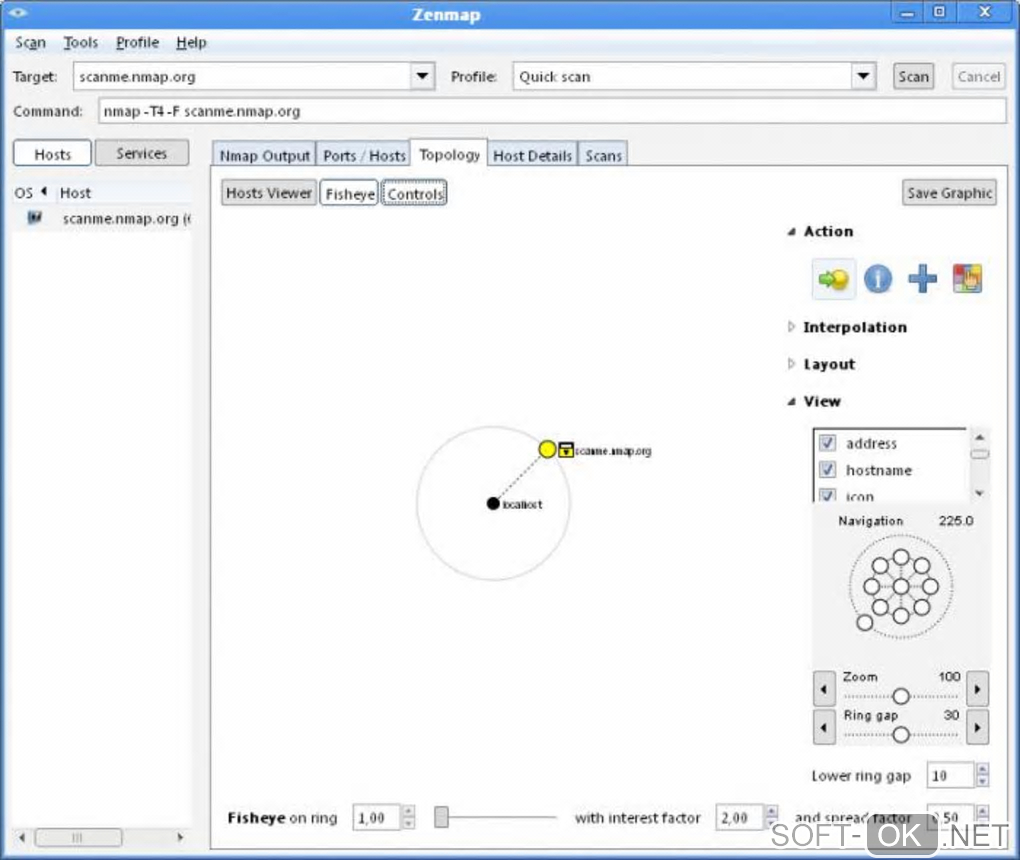The height and width of the screenshot is (860, 1020).
Task: Collapse the View section
Action: (792, 401)
